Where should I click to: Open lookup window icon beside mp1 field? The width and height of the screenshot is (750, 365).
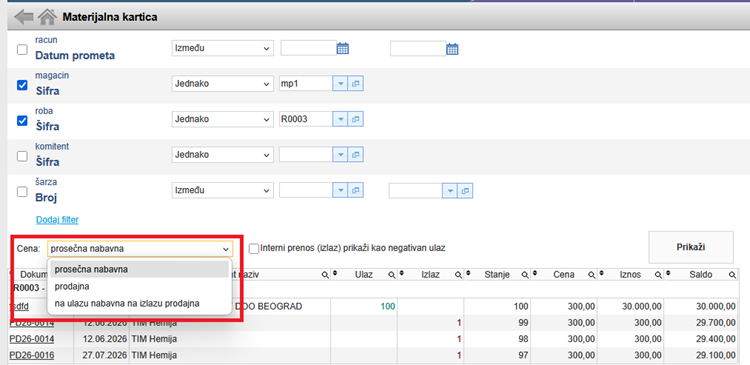(x=355, y=84)
